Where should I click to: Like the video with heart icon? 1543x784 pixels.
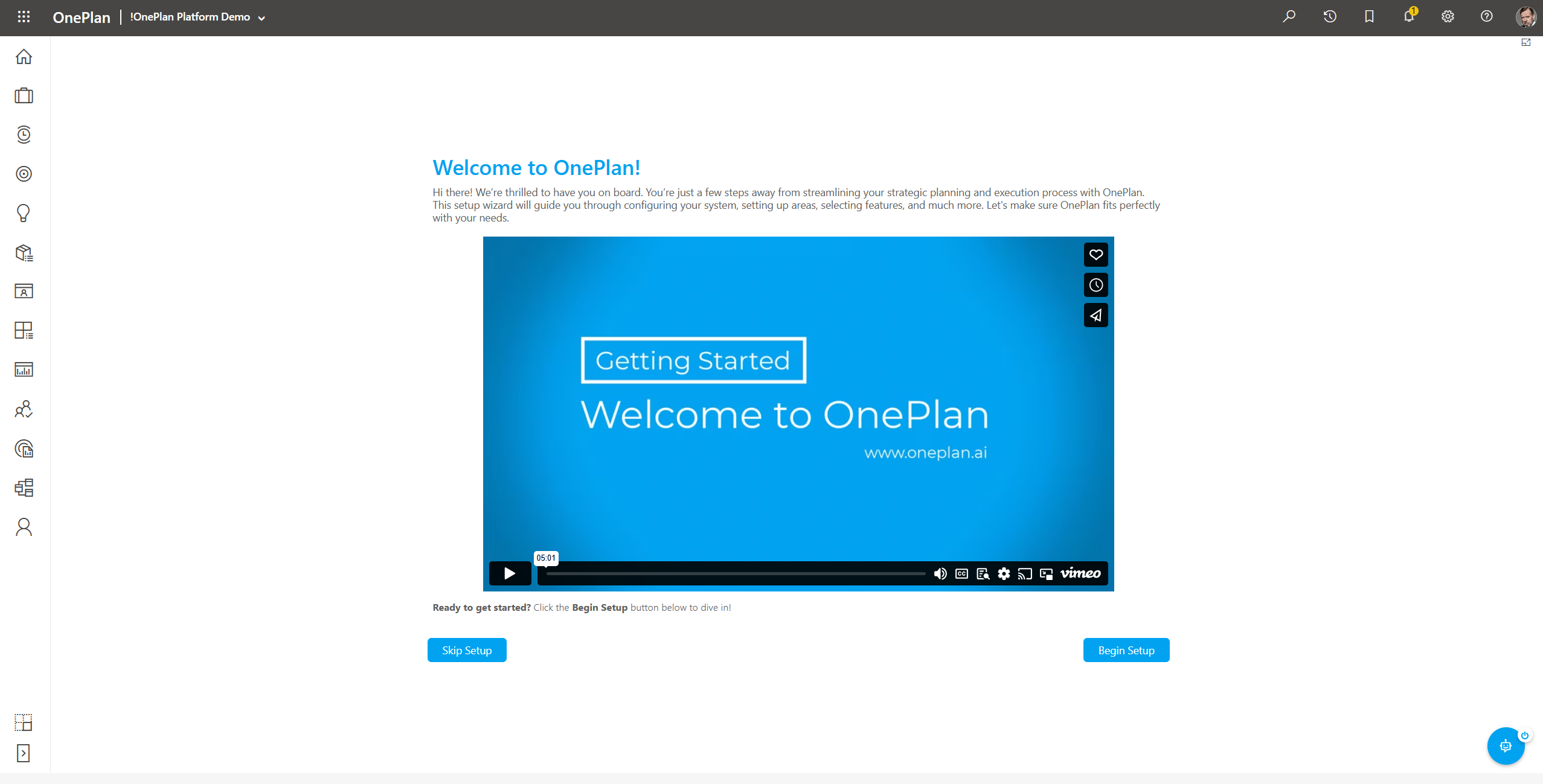tap(1095, 255)
